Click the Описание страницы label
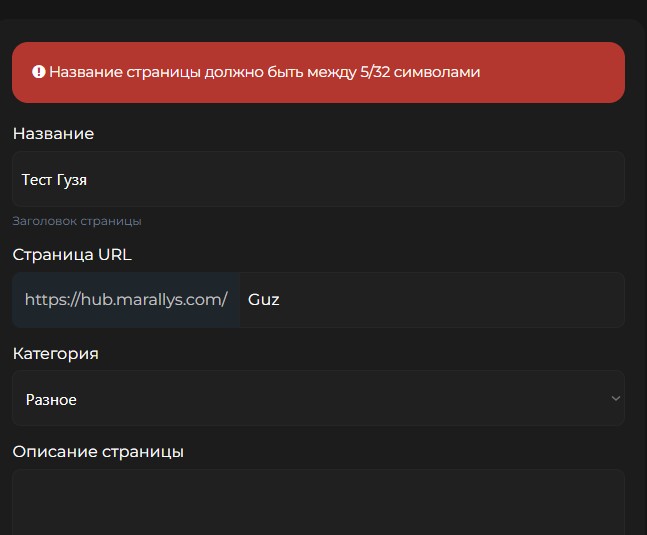The image size is (647, 535). click(x=98, y=452)
